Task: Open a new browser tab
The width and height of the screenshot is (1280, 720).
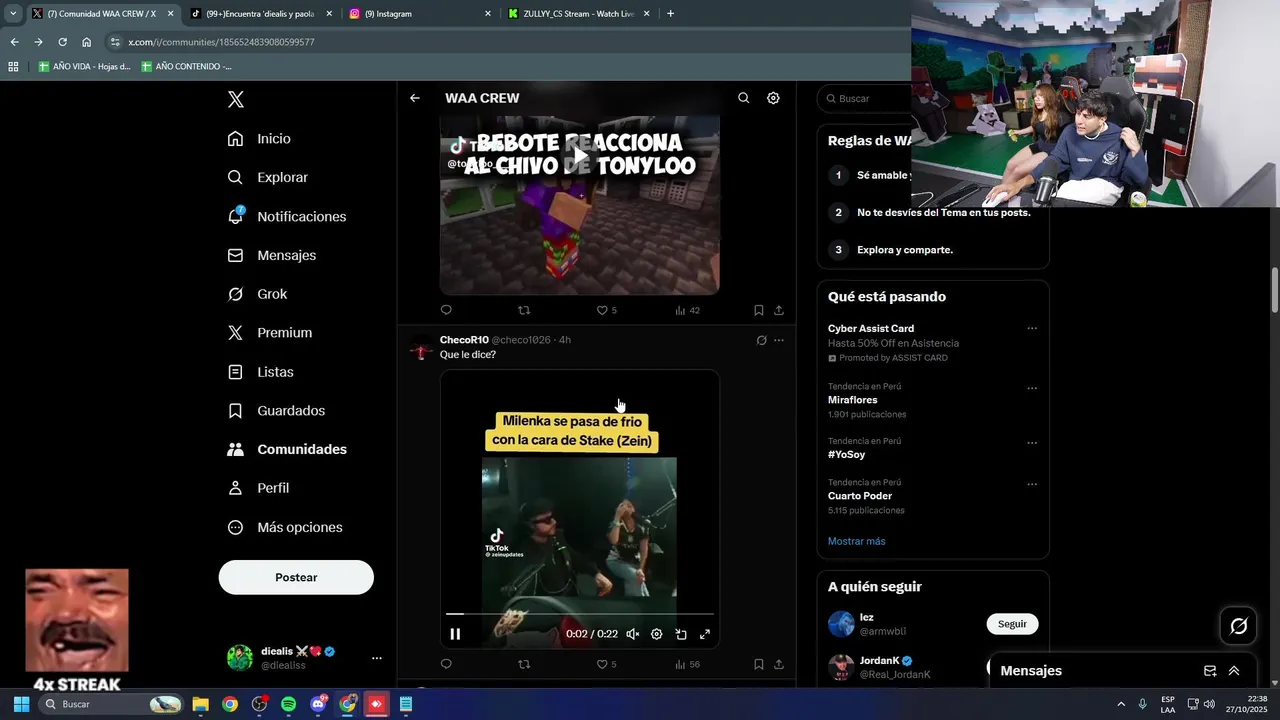Action: coord(670,14)
